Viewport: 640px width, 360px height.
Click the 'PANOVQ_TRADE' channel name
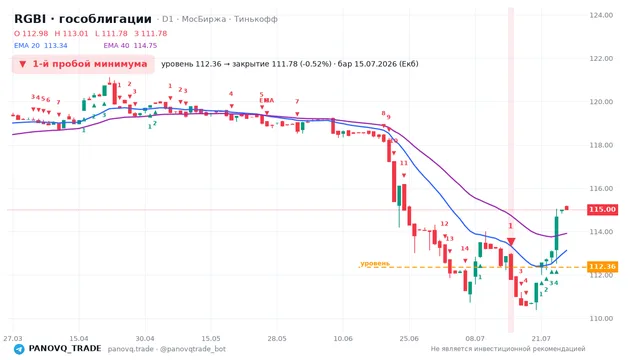(65, 349)
